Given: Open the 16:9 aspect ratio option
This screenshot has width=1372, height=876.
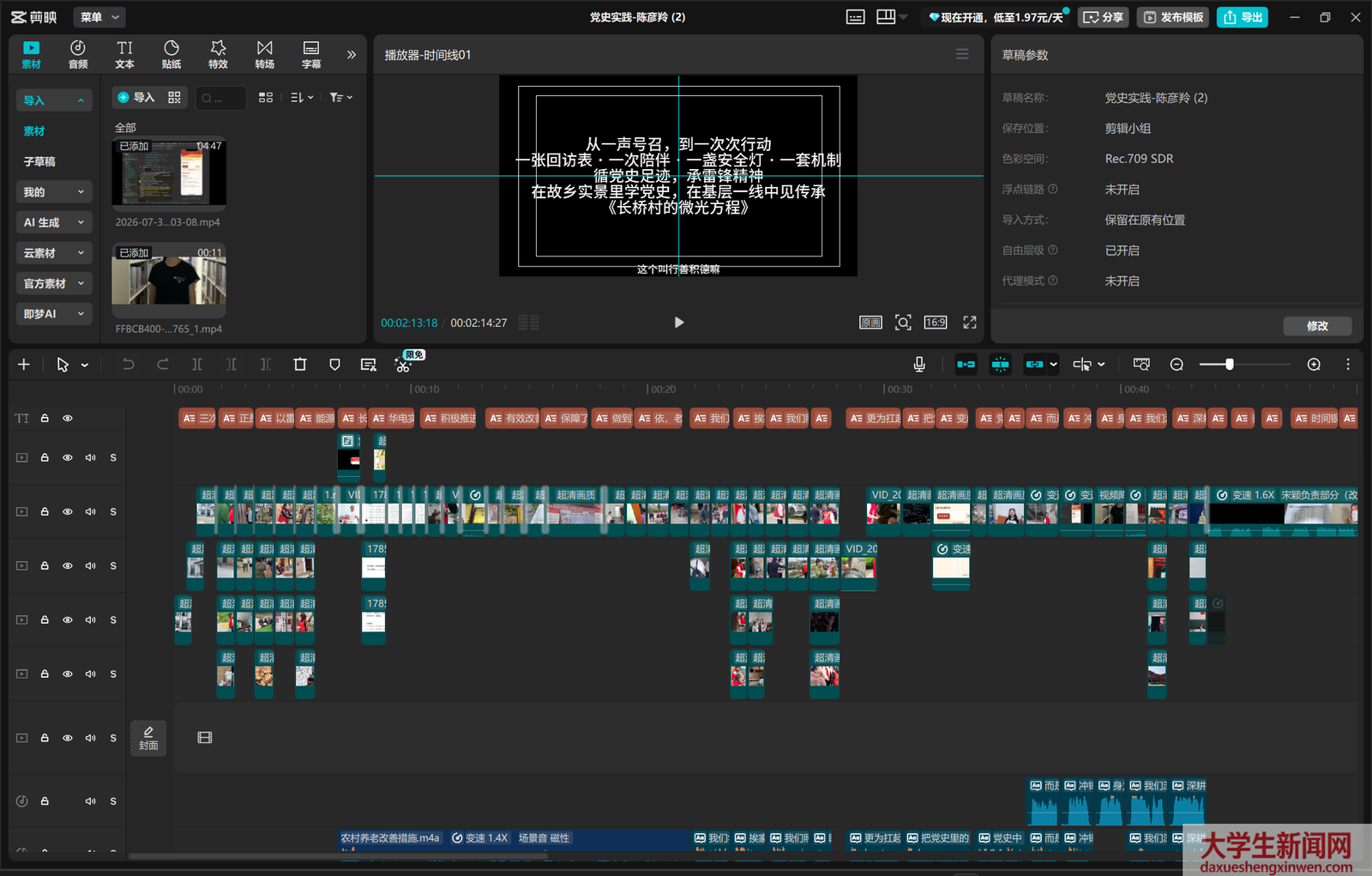Looking at the screenshot, I should pyautogui.click(x=936, y=323).
